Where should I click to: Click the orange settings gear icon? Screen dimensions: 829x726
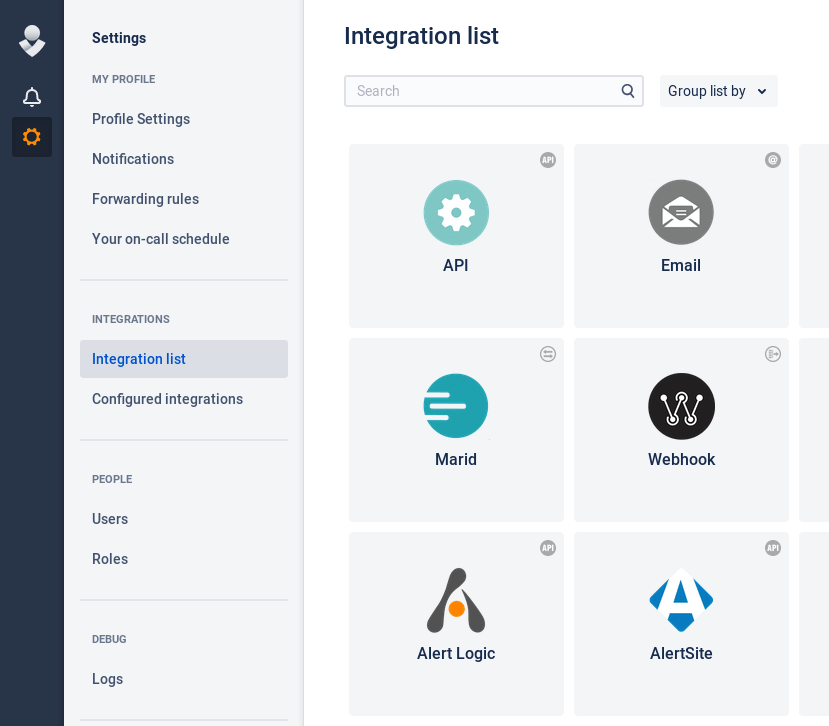[32, 137]
